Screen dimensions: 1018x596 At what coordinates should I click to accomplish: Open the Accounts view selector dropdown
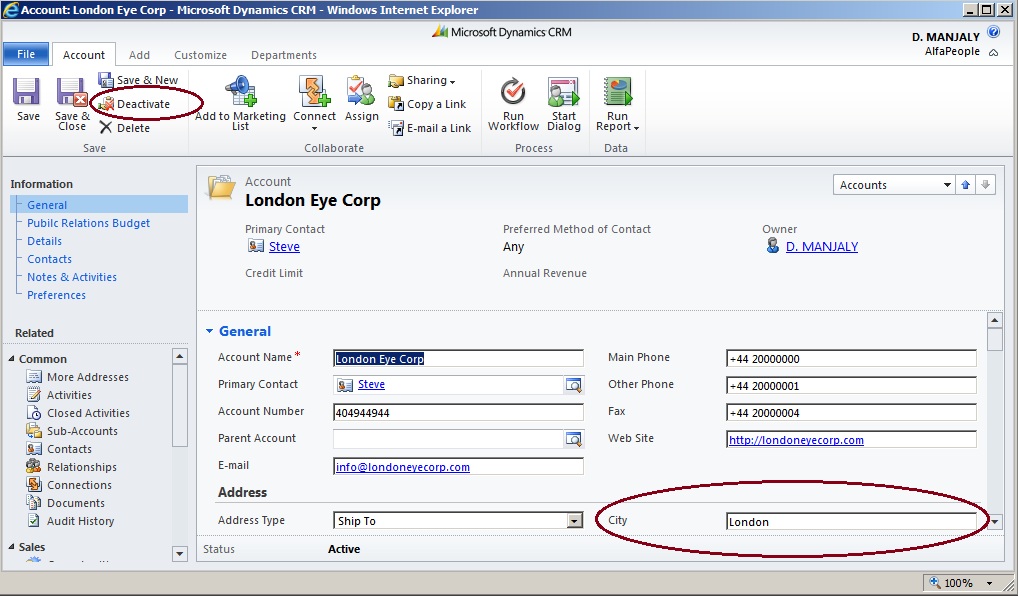[x=945, y=184]
